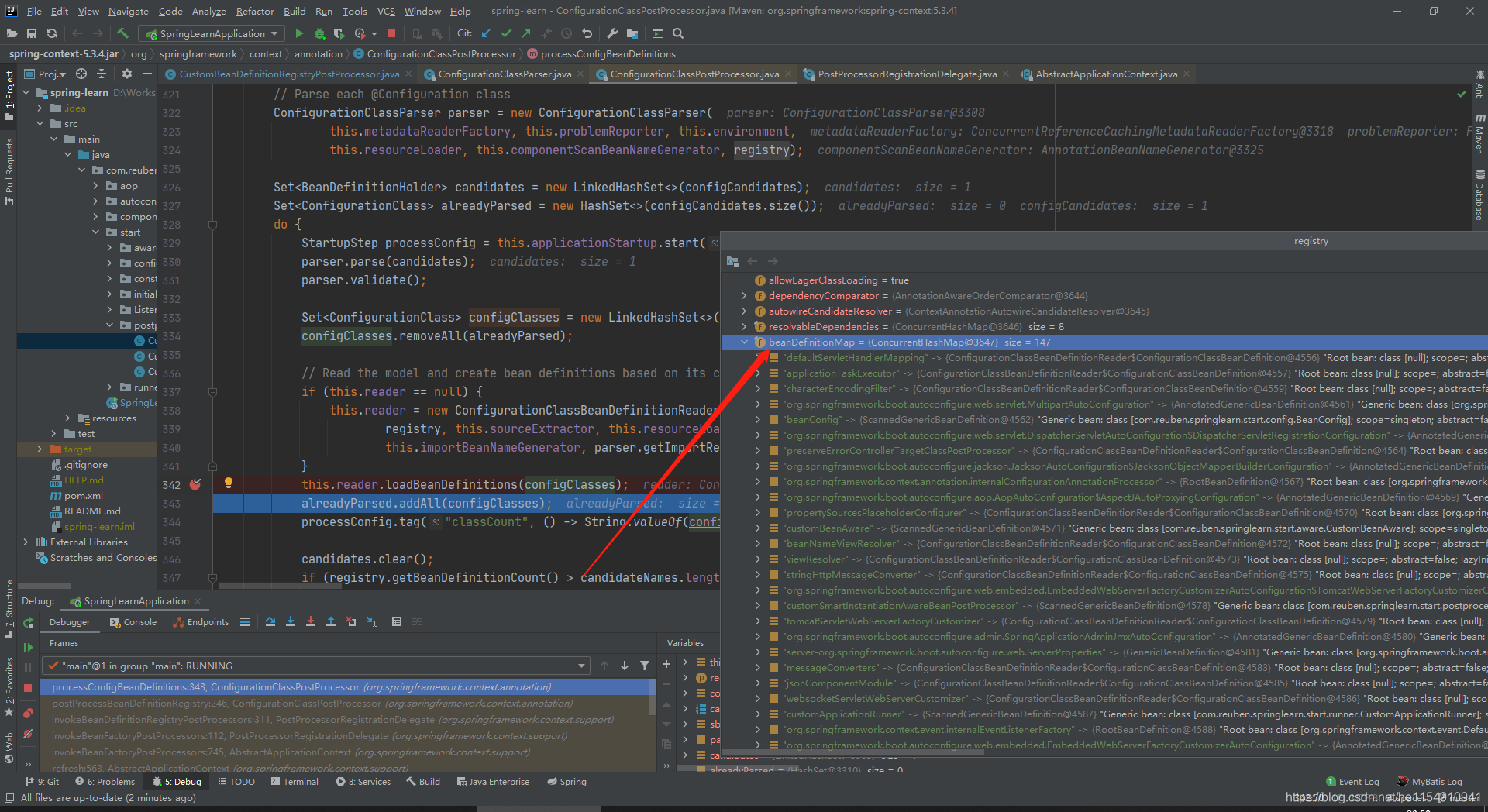Stop the application using the red toolbar square
This screenshot has width=1488, height=812.
[391, 33]
